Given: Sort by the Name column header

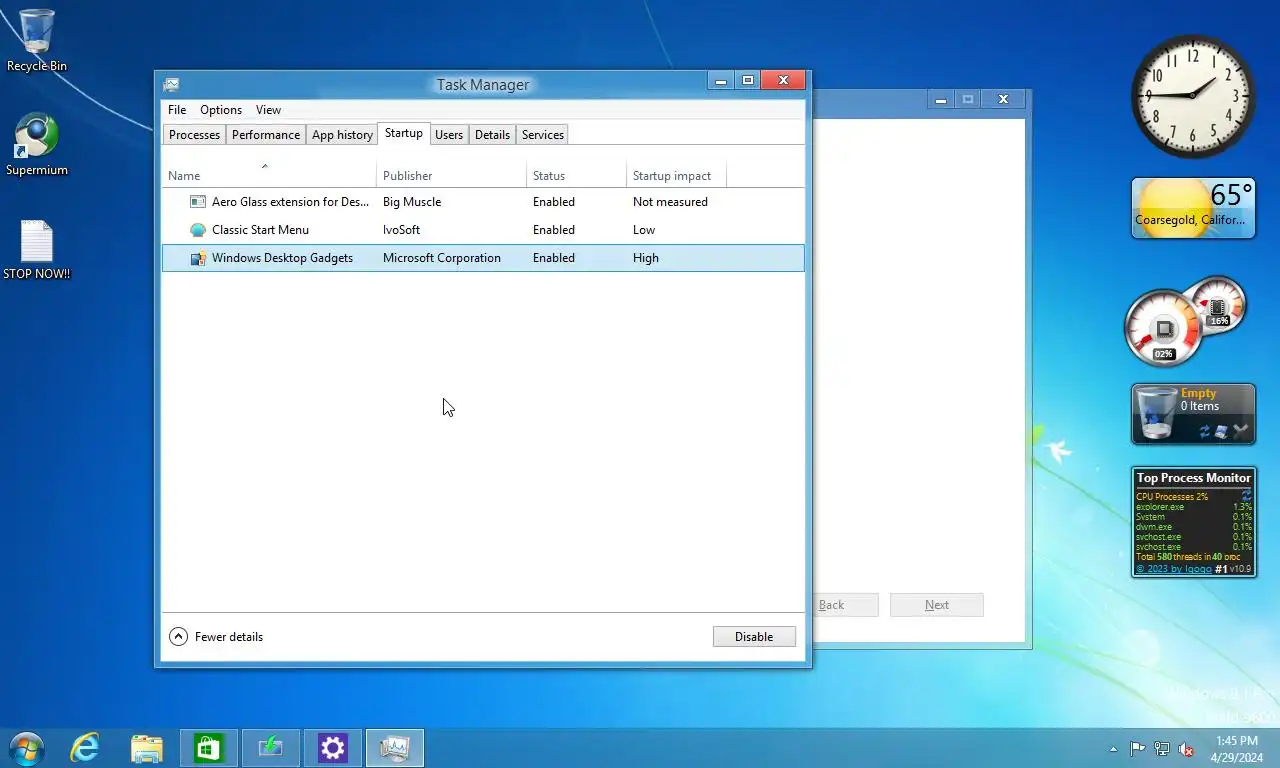Looking at the screenshot, I should point(269,176).
